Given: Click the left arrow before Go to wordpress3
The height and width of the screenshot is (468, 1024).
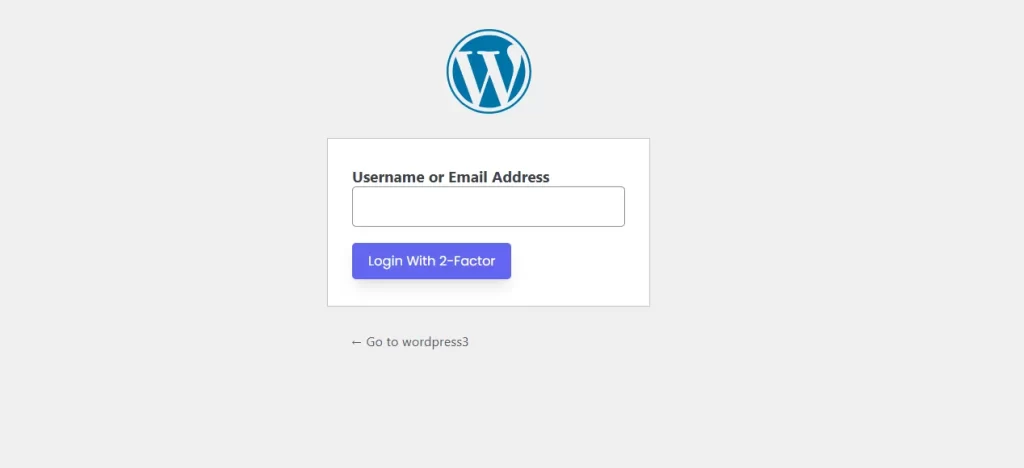Looking at the screenshot, I should click(356, 342).
